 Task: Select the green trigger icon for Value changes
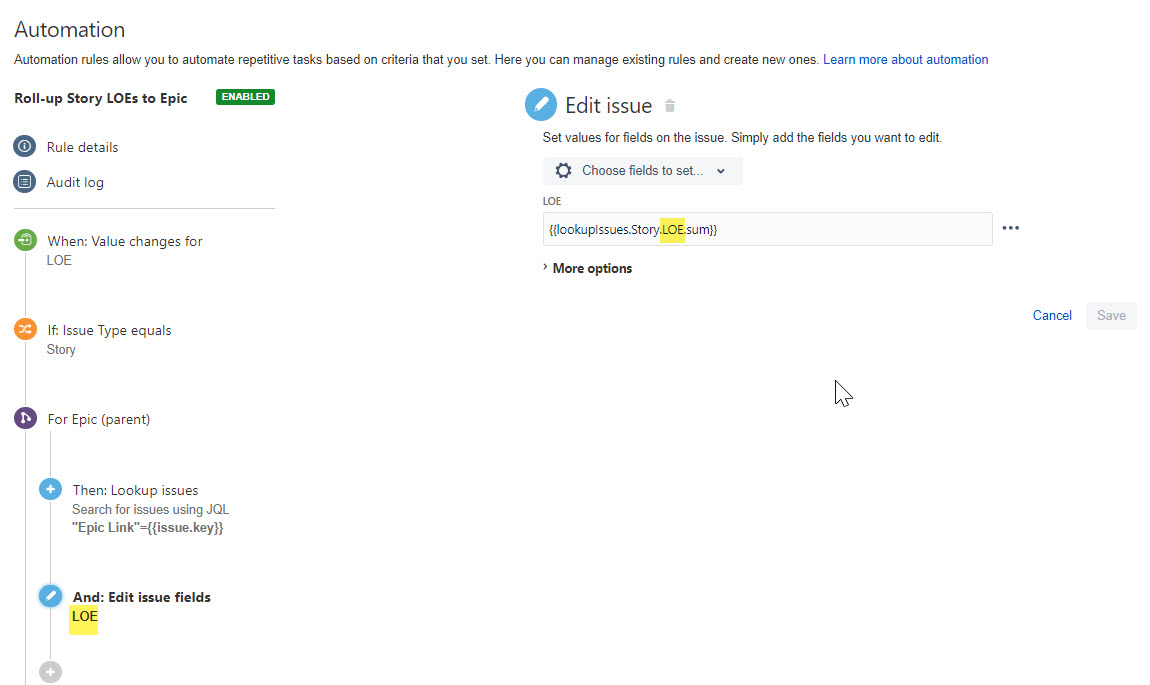[x=25, y=240]
